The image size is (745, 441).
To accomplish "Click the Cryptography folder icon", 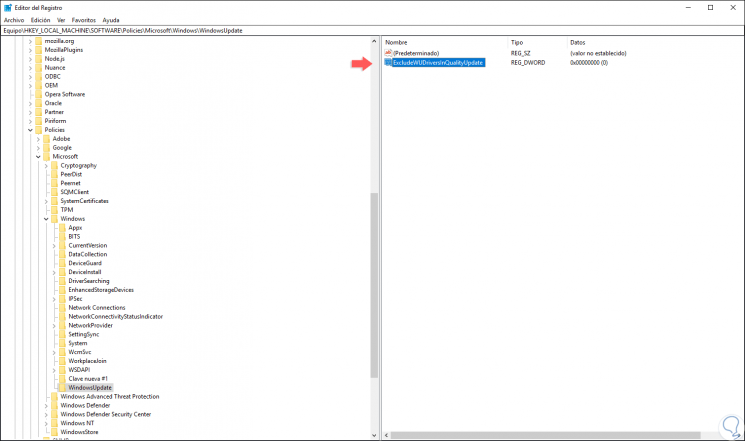I will click(55, 165).
